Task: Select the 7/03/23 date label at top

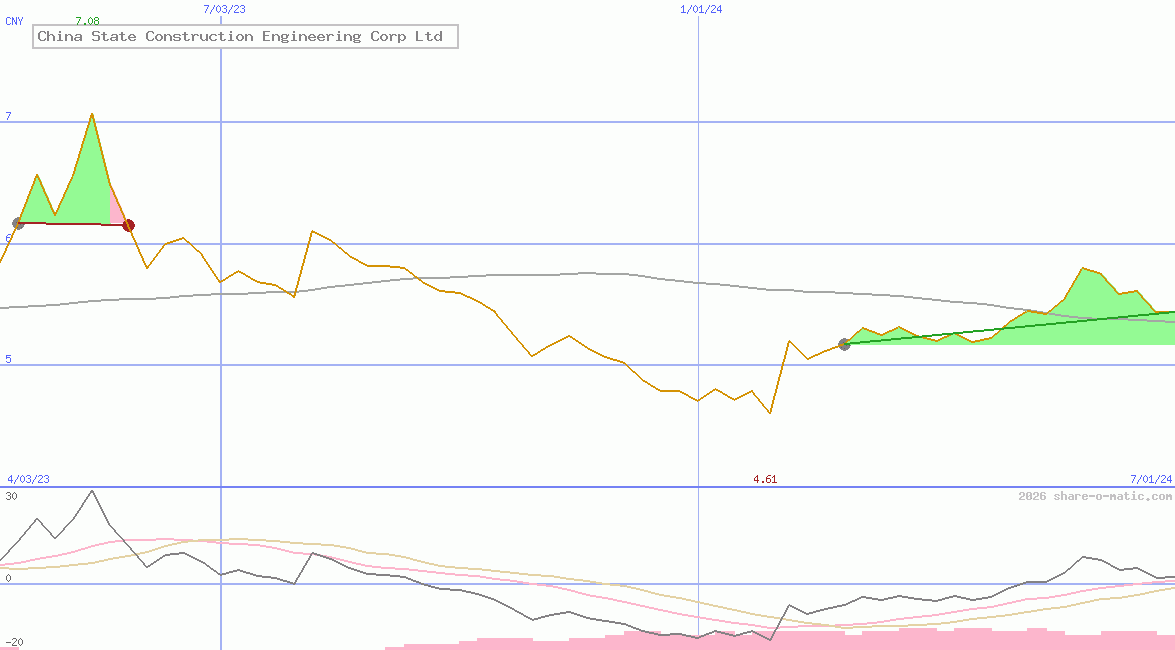Action: 224,9
